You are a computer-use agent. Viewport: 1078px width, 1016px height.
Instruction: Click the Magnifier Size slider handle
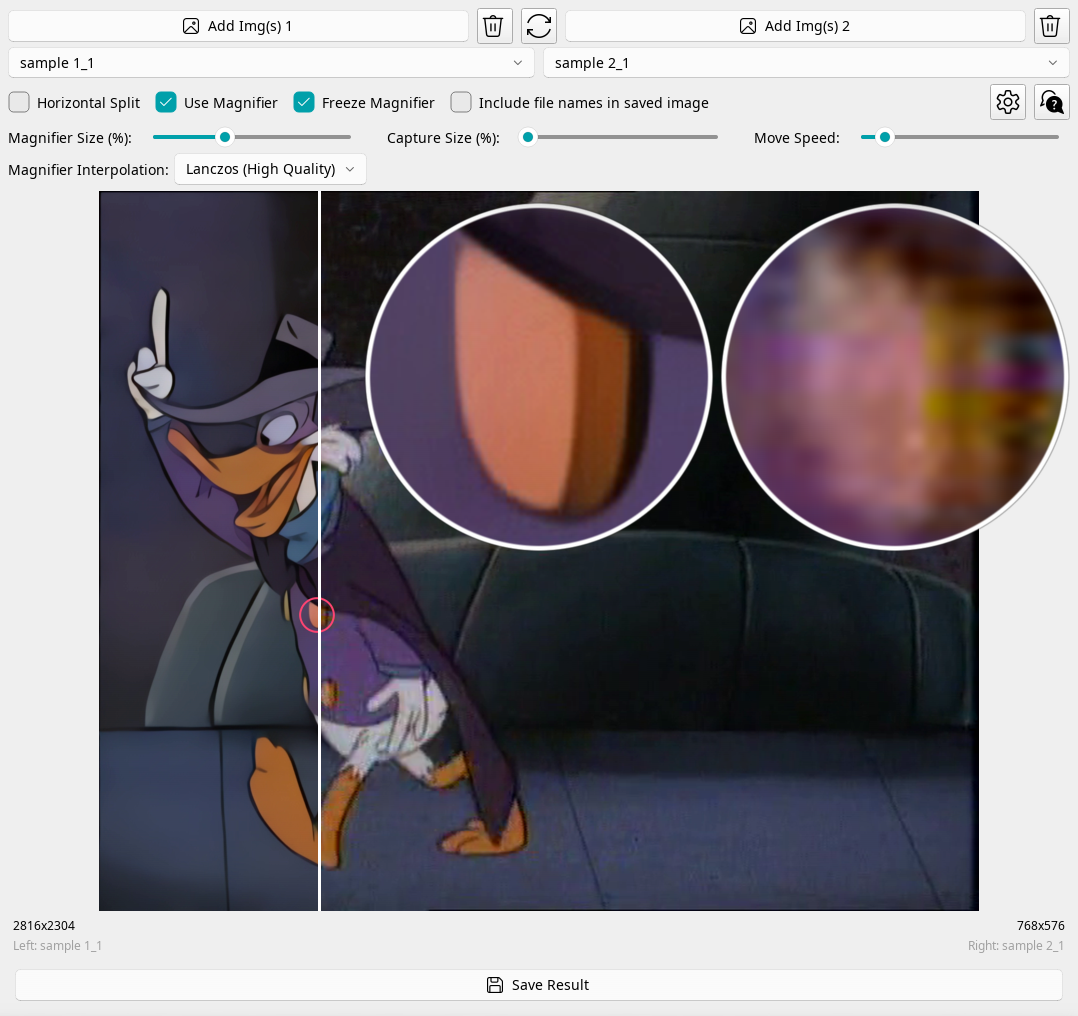(x=225, y=137)
